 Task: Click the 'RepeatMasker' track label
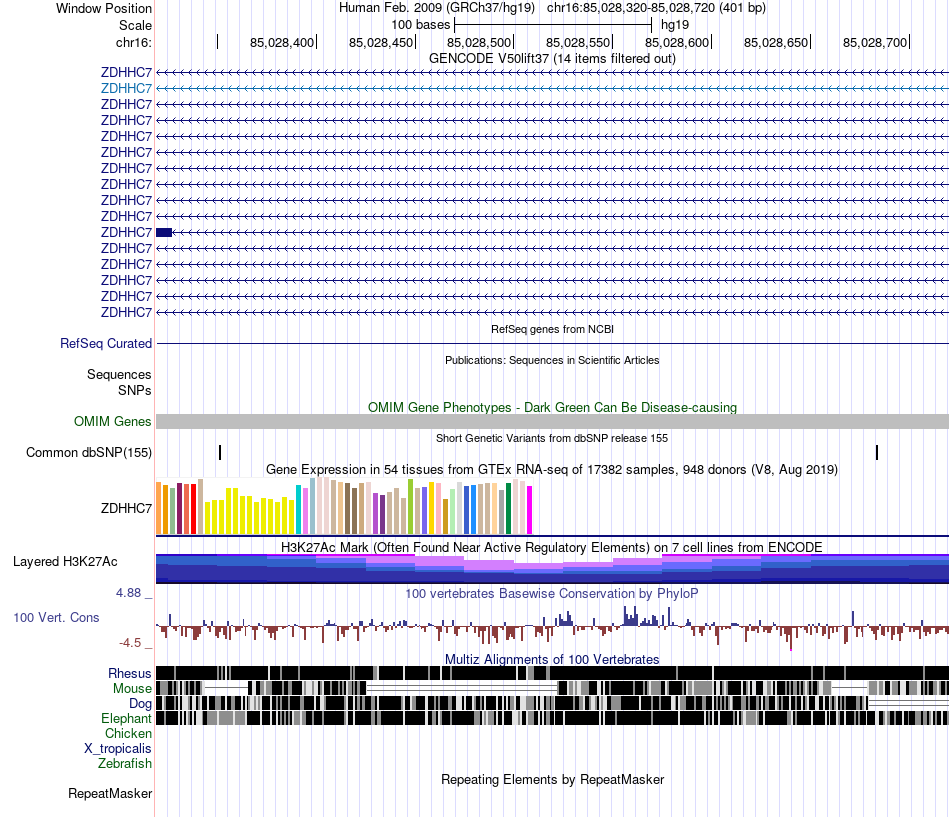coord(110,793)
